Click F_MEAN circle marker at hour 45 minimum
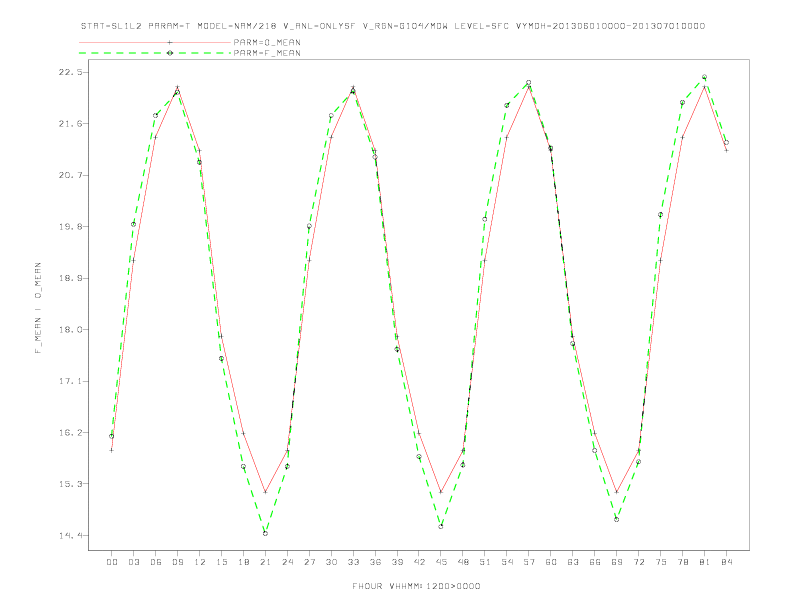This screenshot has width=792, height=612. [441, 526]
